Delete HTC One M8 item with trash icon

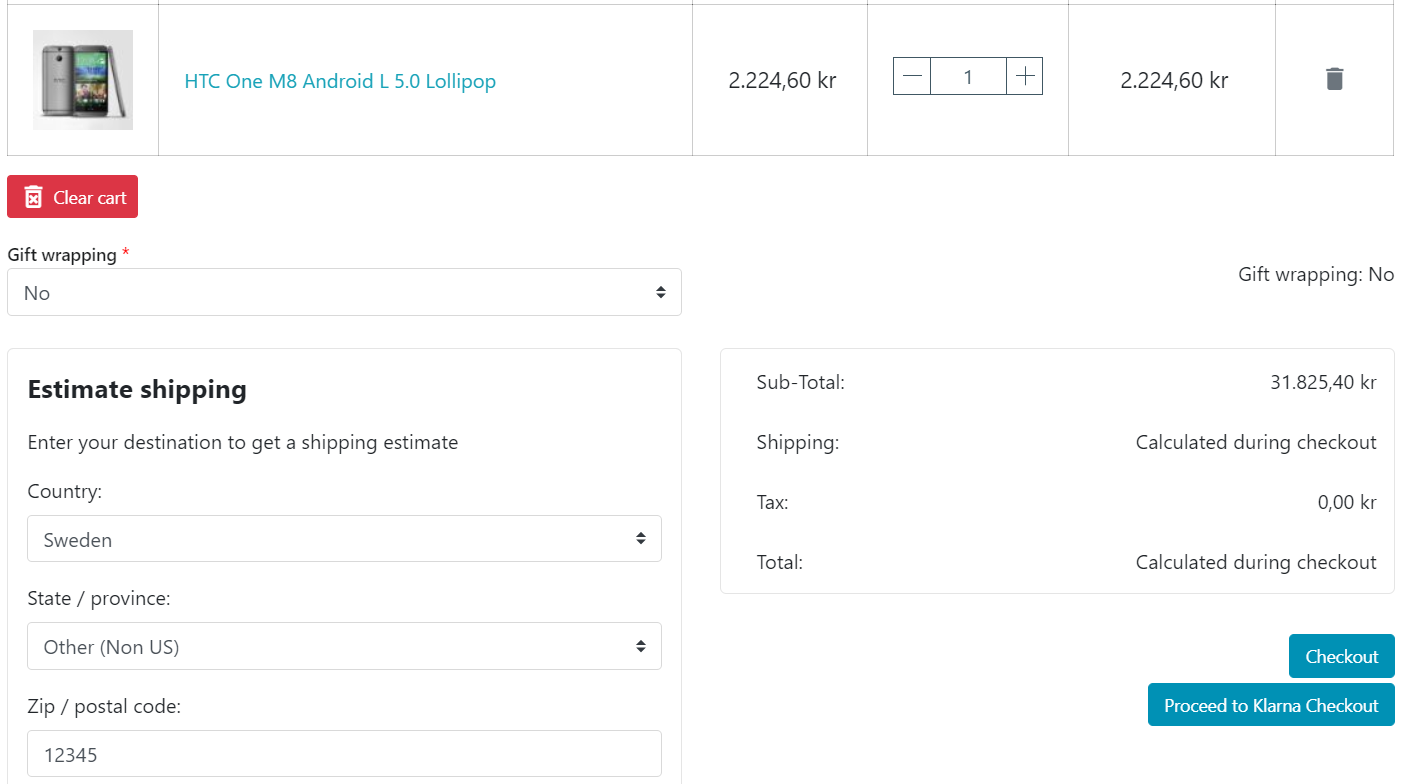(1334, 80)
